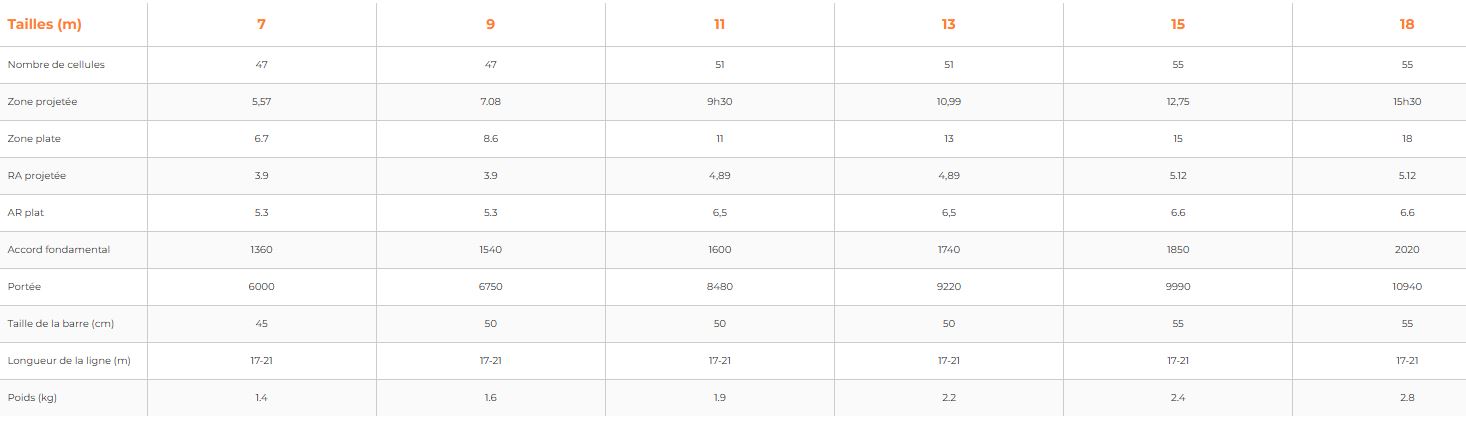Click the "Longueur de la ligne (m)" label
1466x437 pixels.
[x=69, y=361]
